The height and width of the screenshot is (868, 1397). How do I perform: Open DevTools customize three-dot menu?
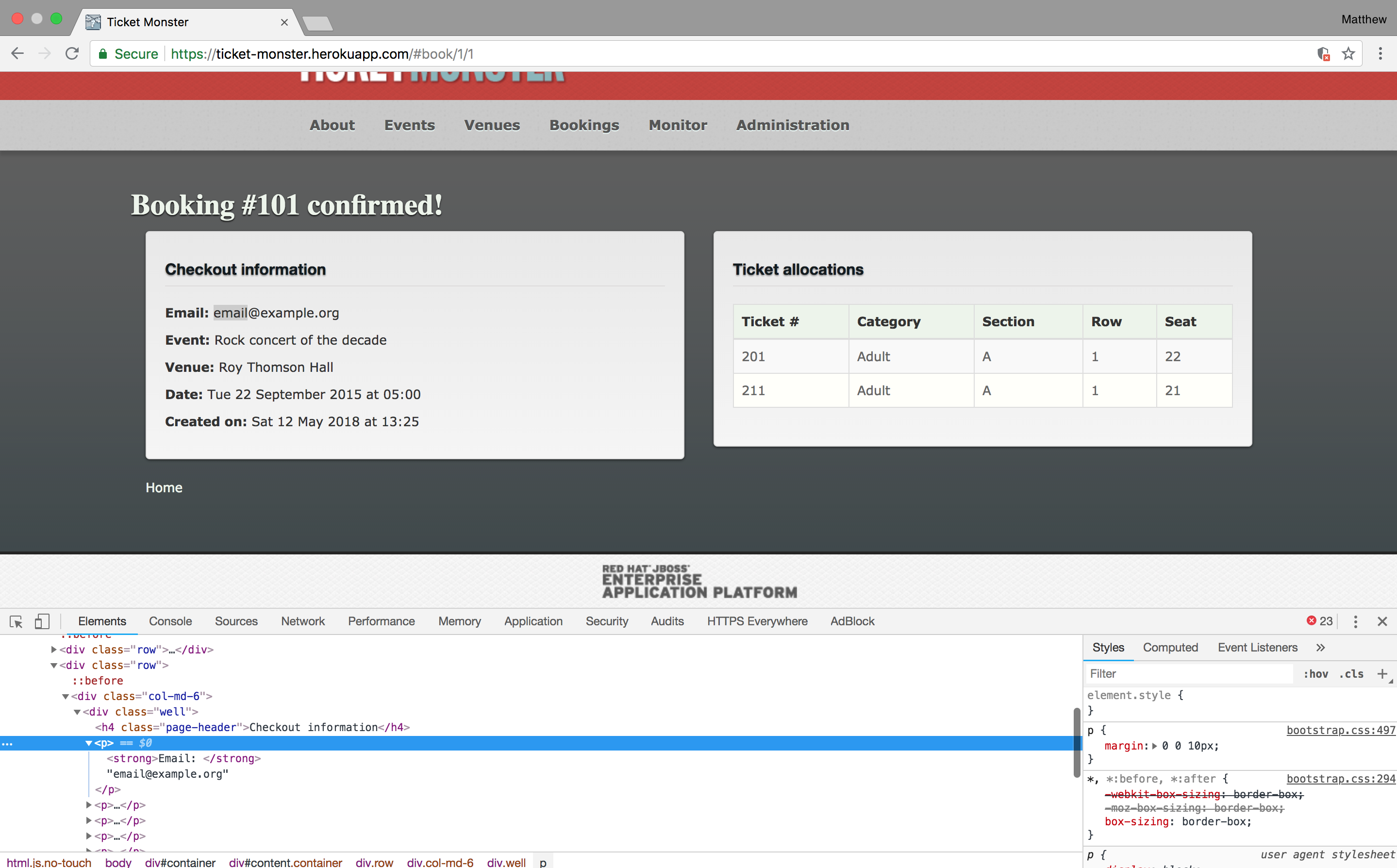[1355, 621]
